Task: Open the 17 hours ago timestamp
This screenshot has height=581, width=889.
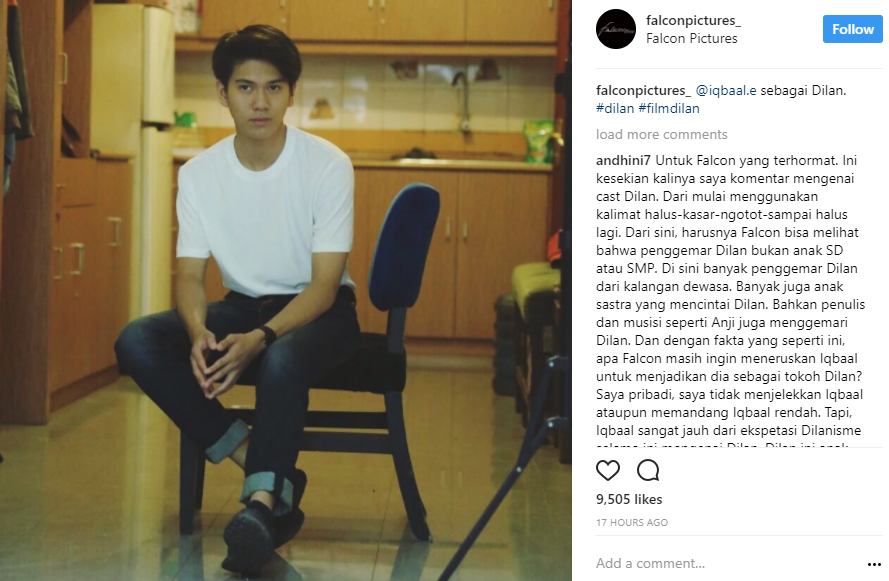Action: pyautogui.click(x=632, y=523)
